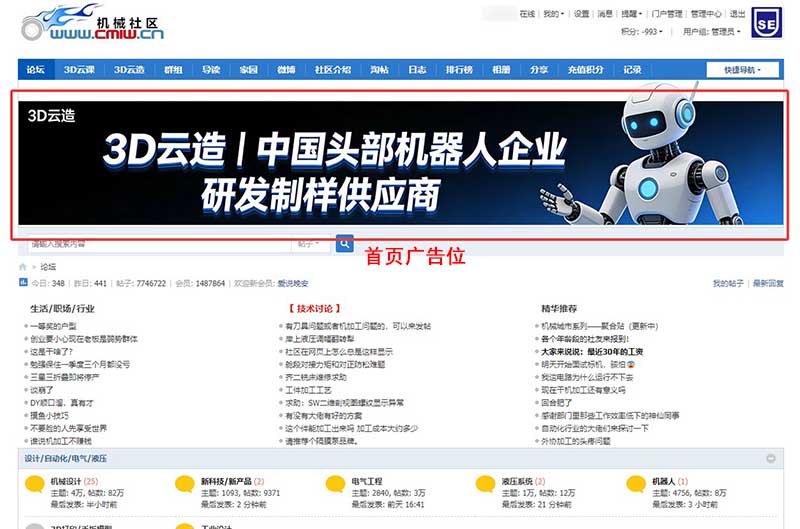This screenshot has height=529, width=800.
Task: Click the 机器人 forum bubble icon
Action: tap(636, 485)
